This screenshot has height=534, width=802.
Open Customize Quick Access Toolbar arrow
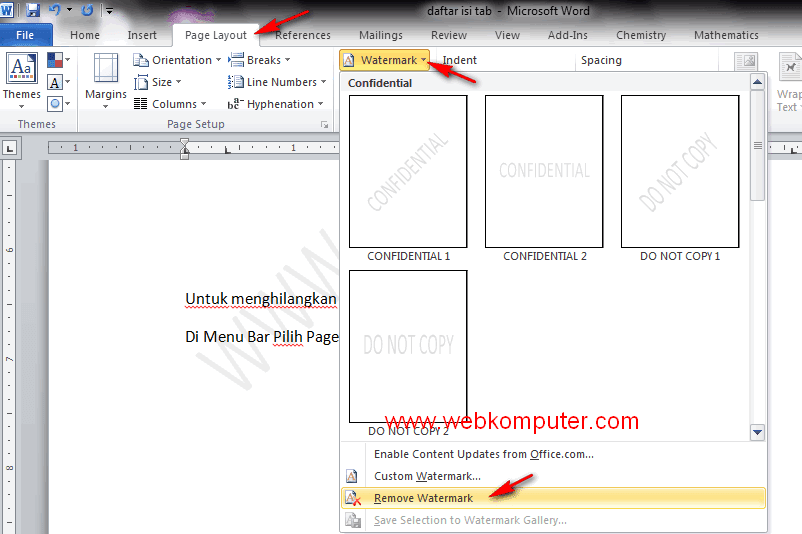click(109, 10)
